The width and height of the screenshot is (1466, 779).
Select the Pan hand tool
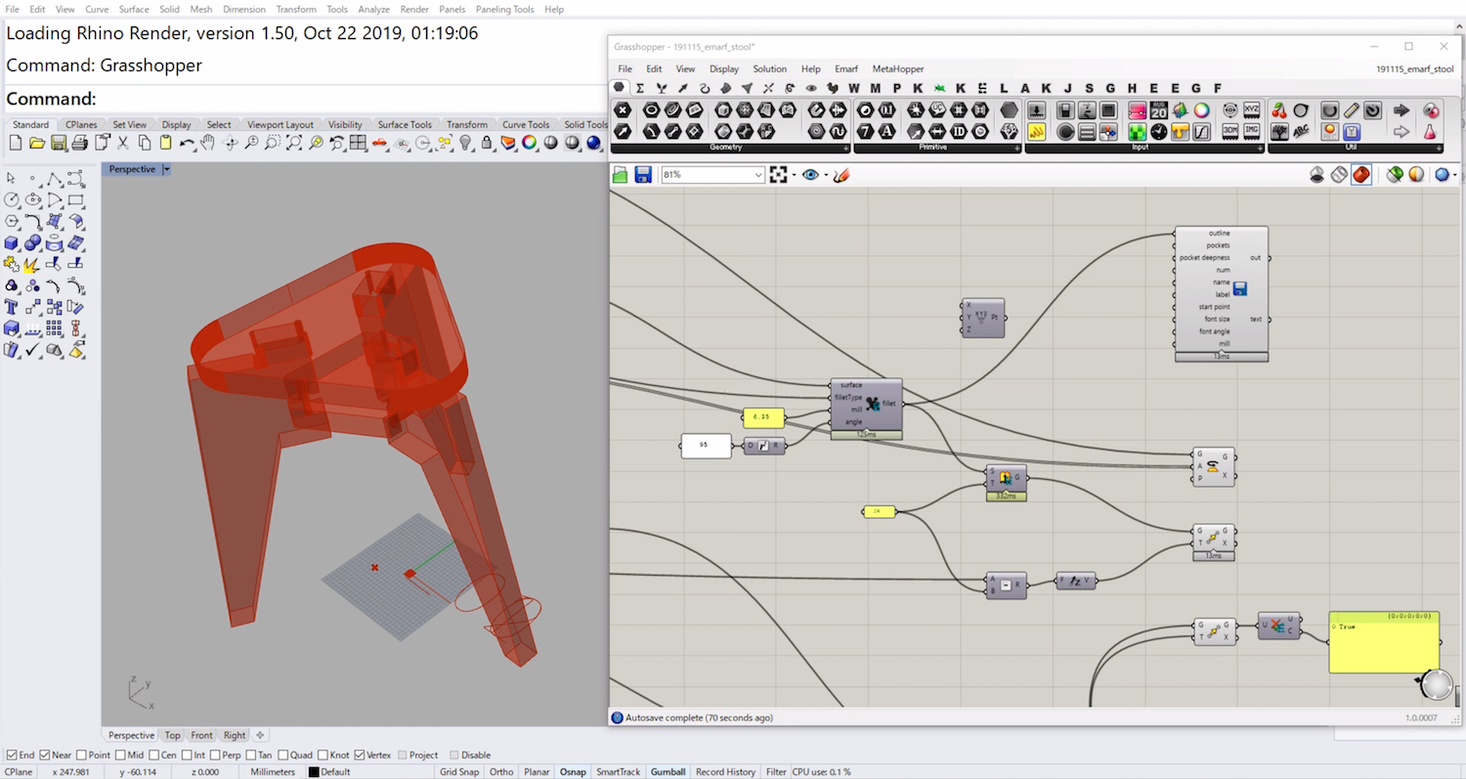pyautogui.click(x=208, y=144)
